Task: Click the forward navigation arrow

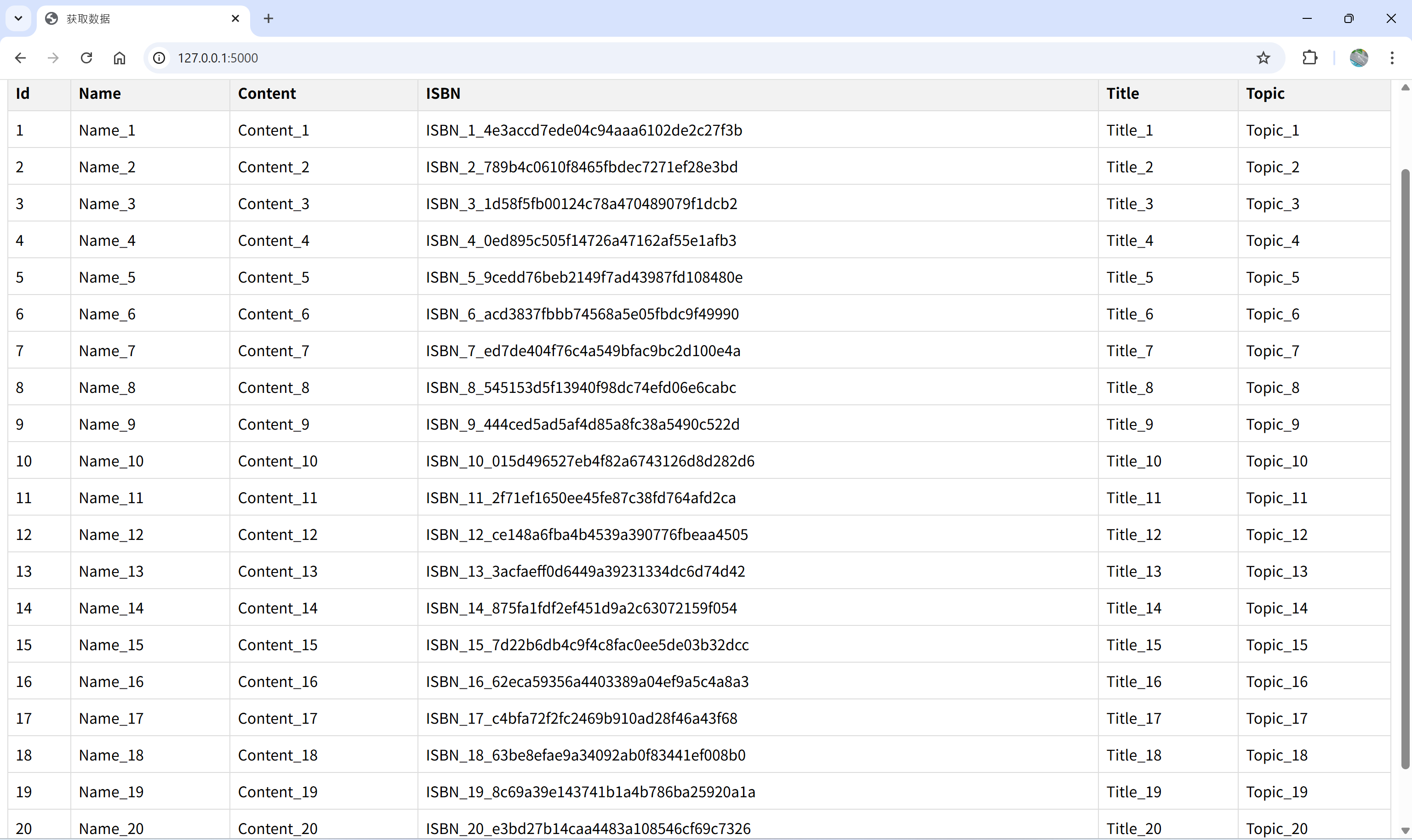Action: 53,58
